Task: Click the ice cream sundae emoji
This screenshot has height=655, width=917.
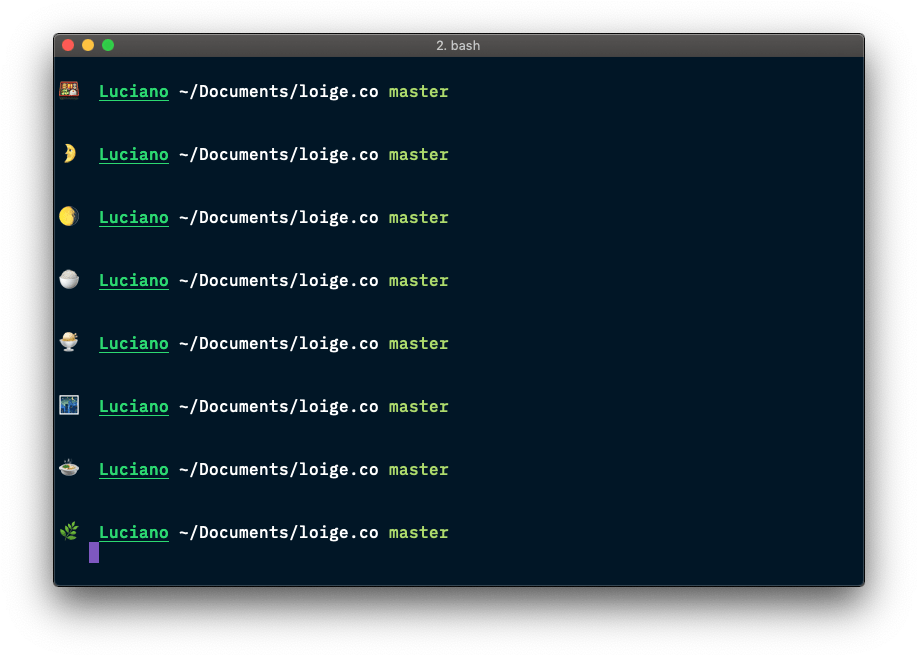Action: (69, 342)
